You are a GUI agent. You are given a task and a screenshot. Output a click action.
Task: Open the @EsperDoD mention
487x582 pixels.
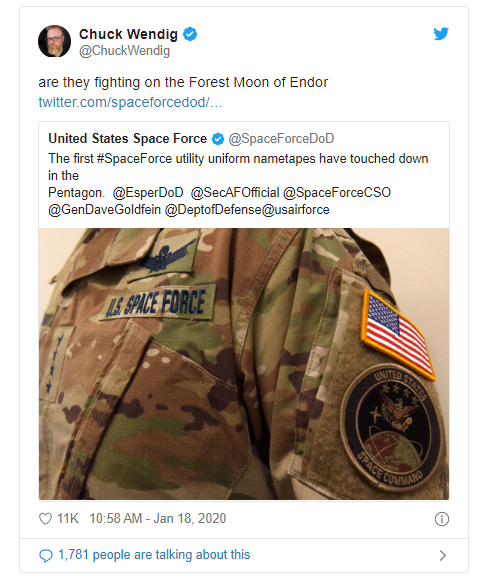(148, 193)
